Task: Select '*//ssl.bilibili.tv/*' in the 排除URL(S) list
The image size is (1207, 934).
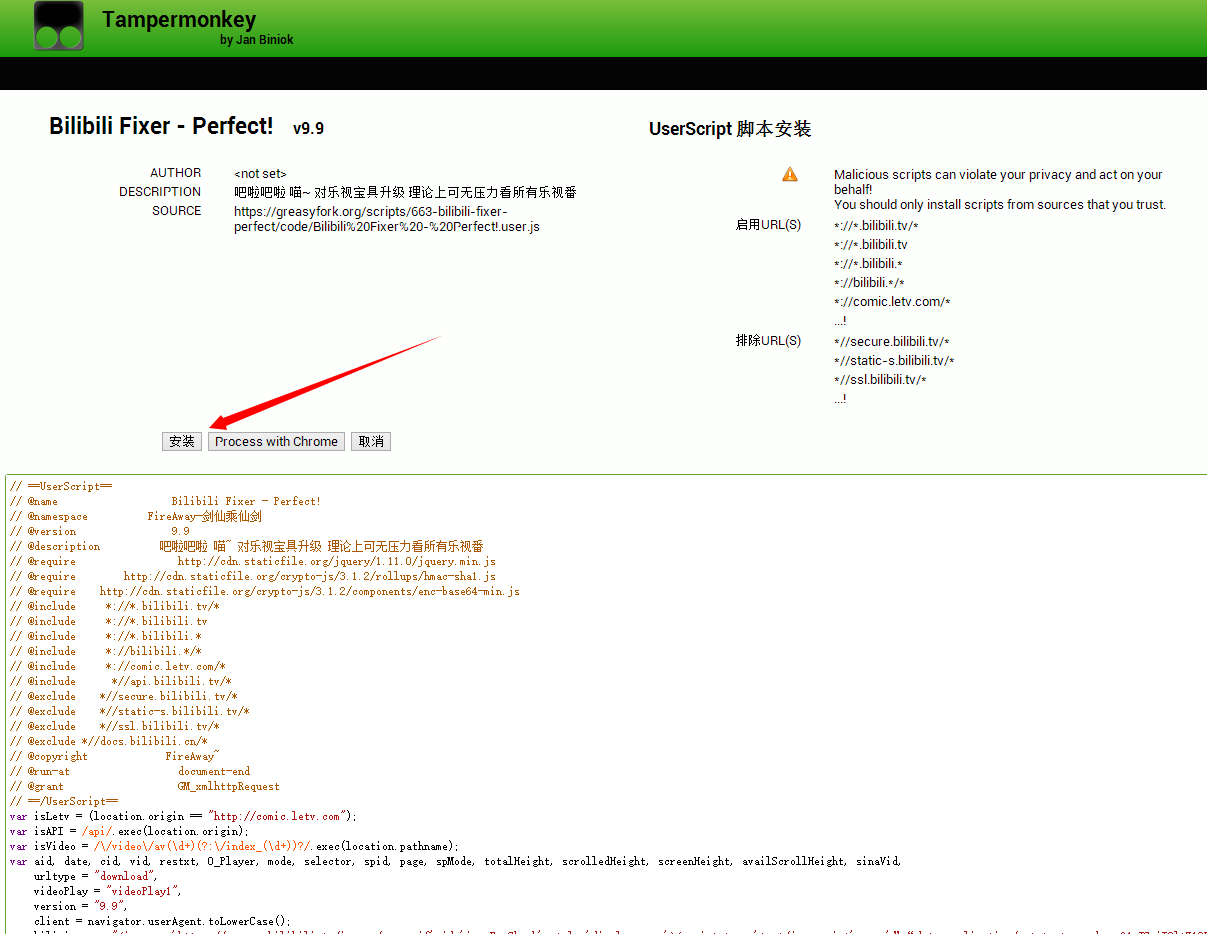Action: pyautogui.click(x=881, y=380)
